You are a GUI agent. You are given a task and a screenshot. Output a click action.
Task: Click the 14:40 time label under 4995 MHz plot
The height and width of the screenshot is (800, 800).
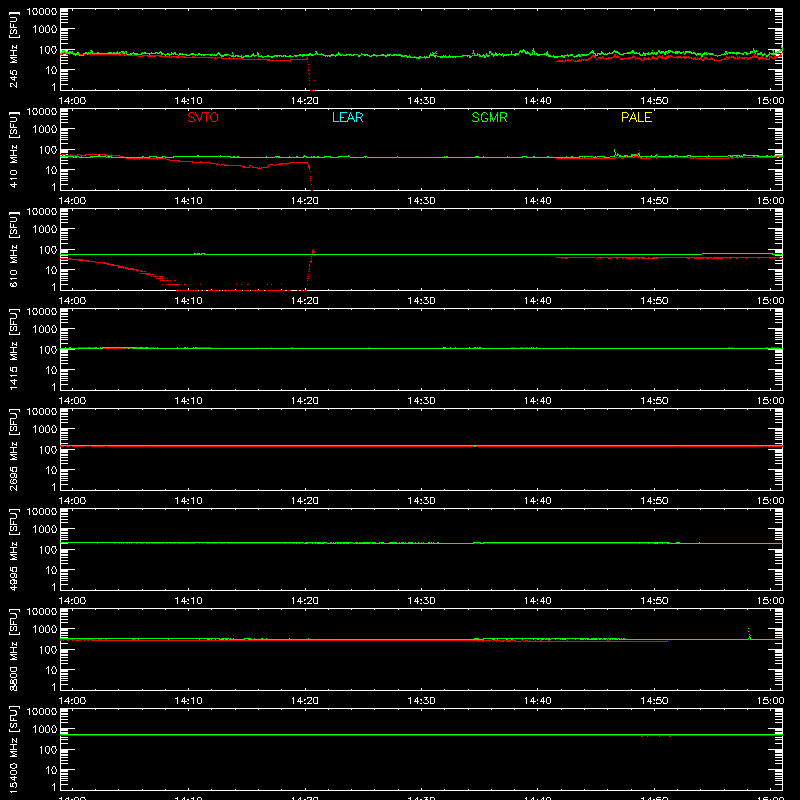tap(538, 601)
